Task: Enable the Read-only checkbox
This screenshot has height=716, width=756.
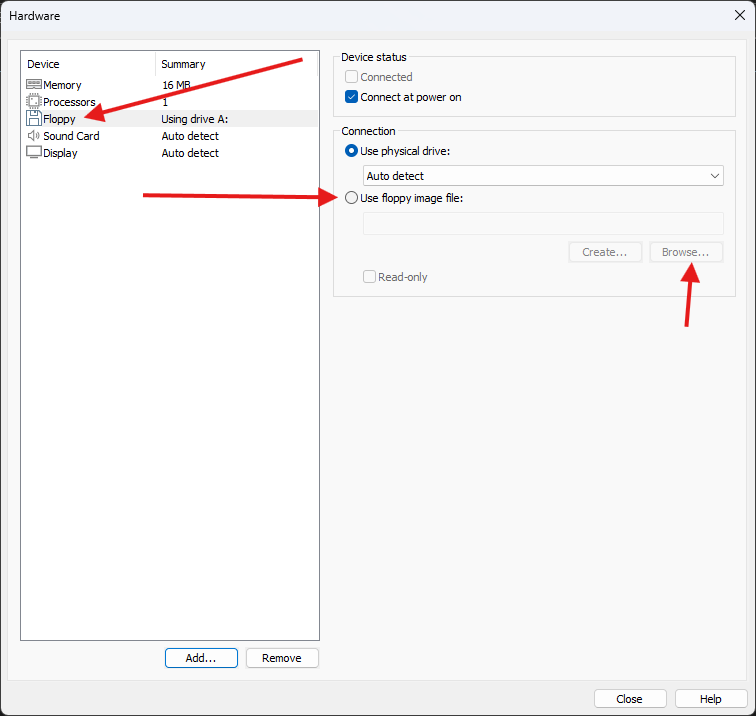Action: pyautogui.click(x=370, y=277)
